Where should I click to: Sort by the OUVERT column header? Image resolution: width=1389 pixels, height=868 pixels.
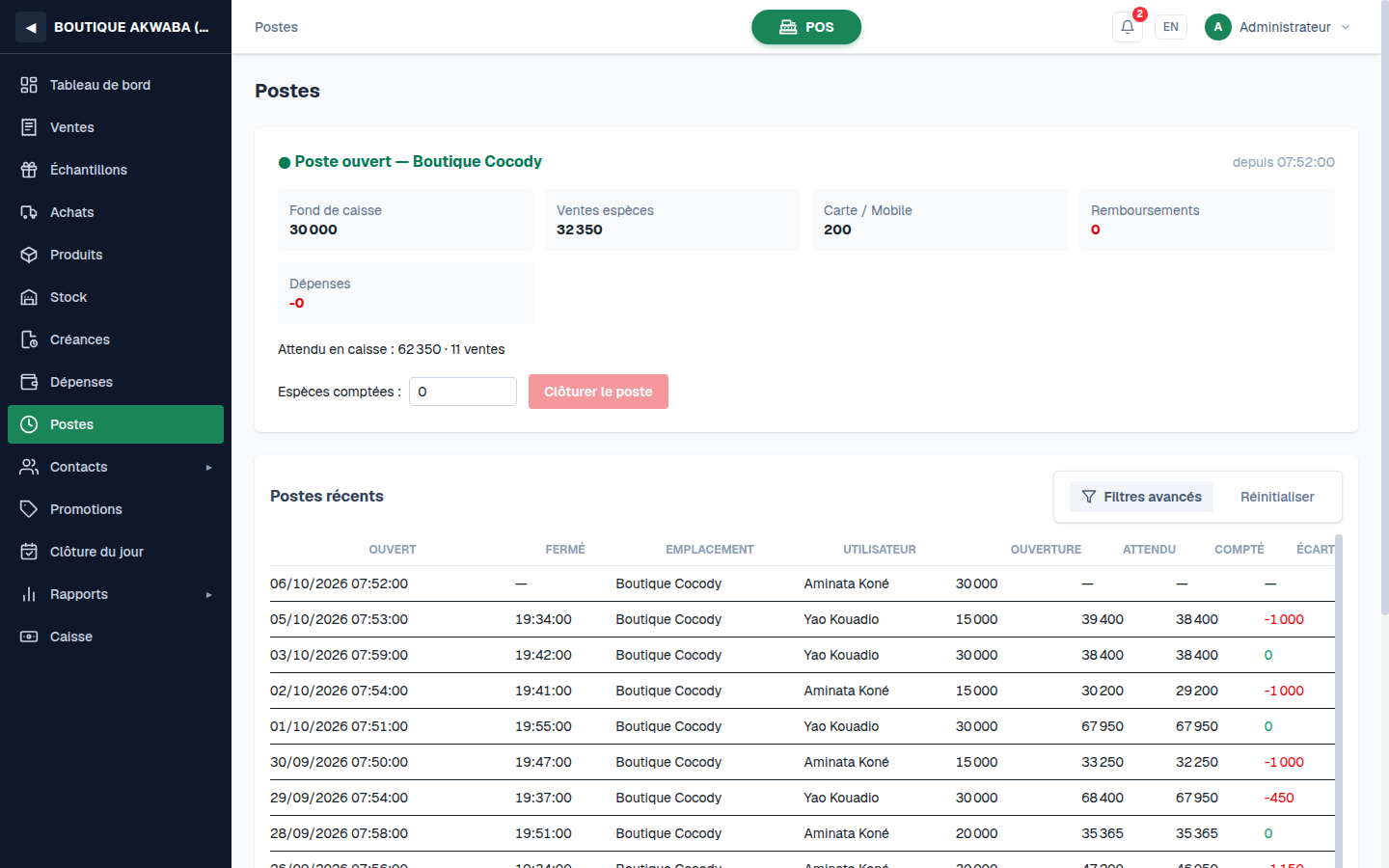coord(393,550)
